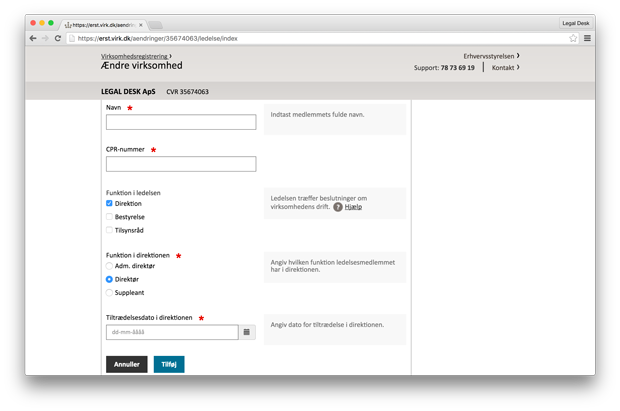Open the Erhvervsstyrelsen link
This screenshot has width=620, height=411.
tap(491, 56)
